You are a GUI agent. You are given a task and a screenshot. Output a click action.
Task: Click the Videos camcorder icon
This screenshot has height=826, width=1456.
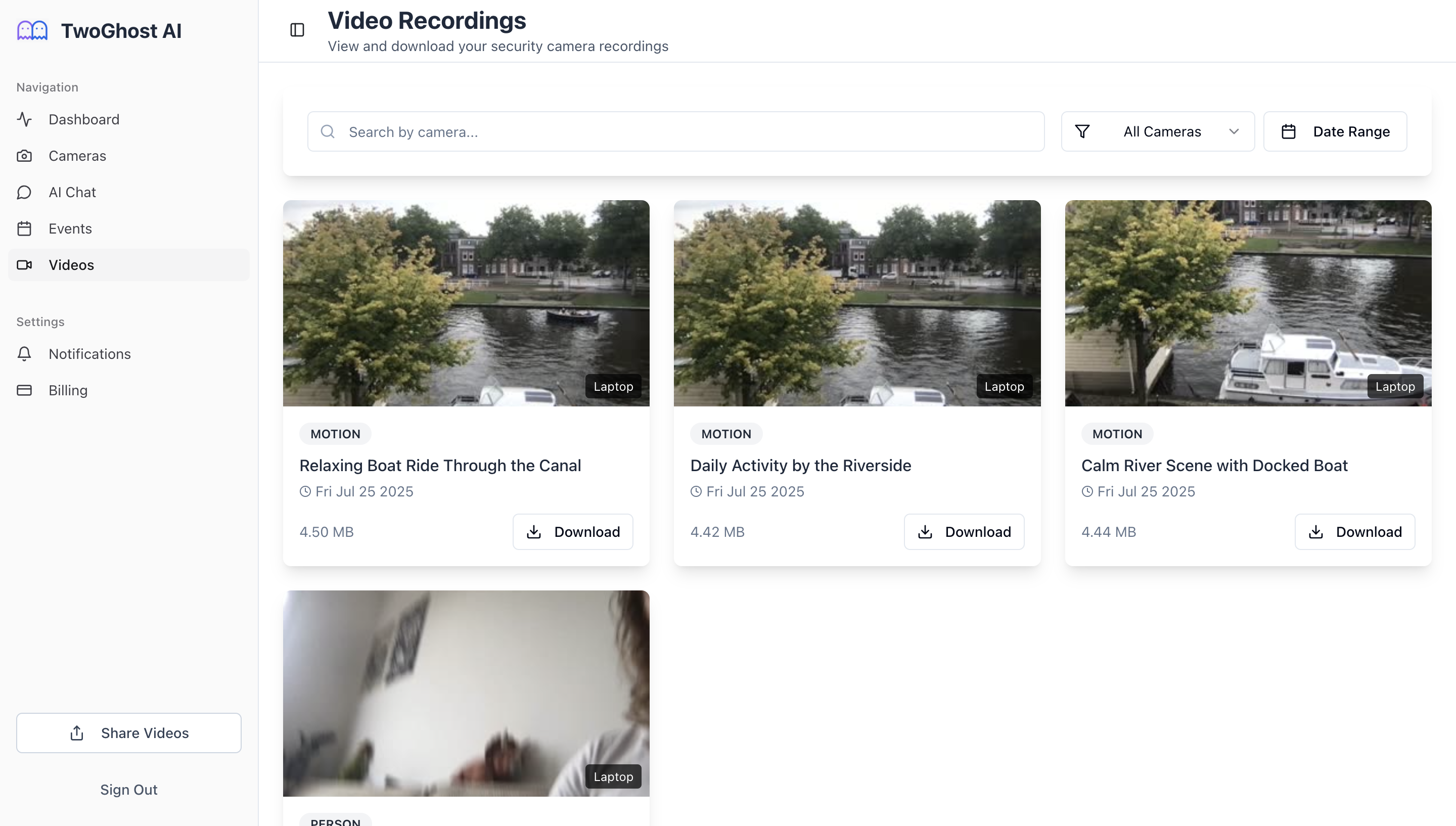pos(24,265)
